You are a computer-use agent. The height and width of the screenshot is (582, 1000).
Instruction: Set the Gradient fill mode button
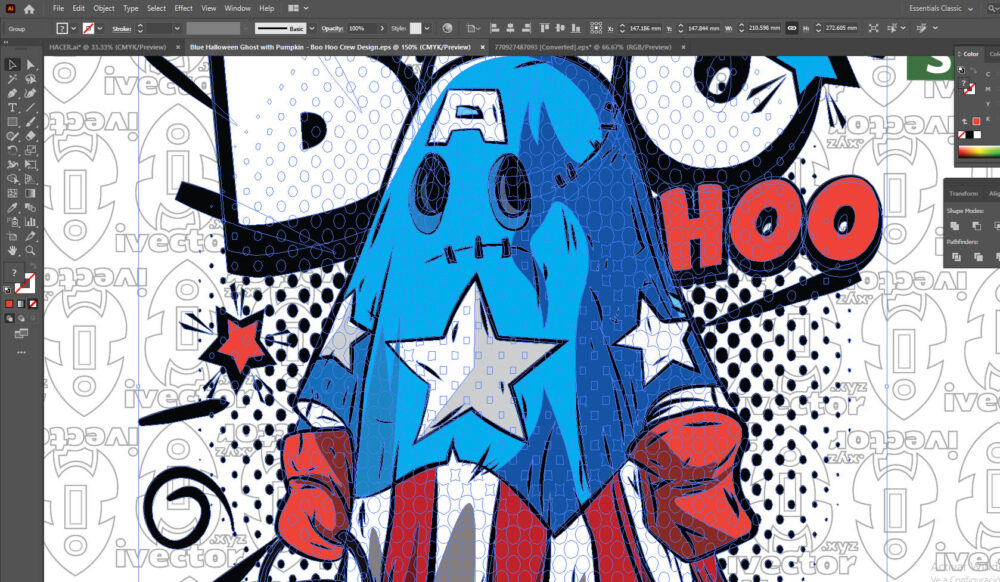pos(21,304)
